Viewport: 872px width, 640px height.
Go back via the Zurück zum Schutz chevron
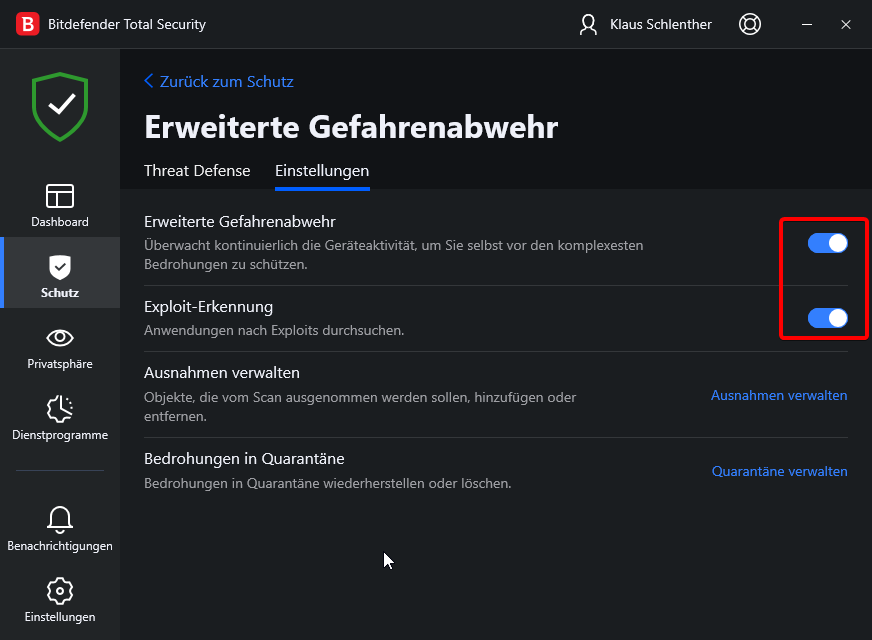(x=150, y=81)
